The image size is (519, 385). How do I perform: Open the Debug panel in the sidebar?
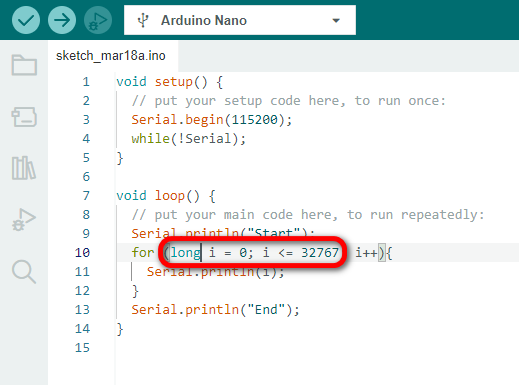point(24,220)
